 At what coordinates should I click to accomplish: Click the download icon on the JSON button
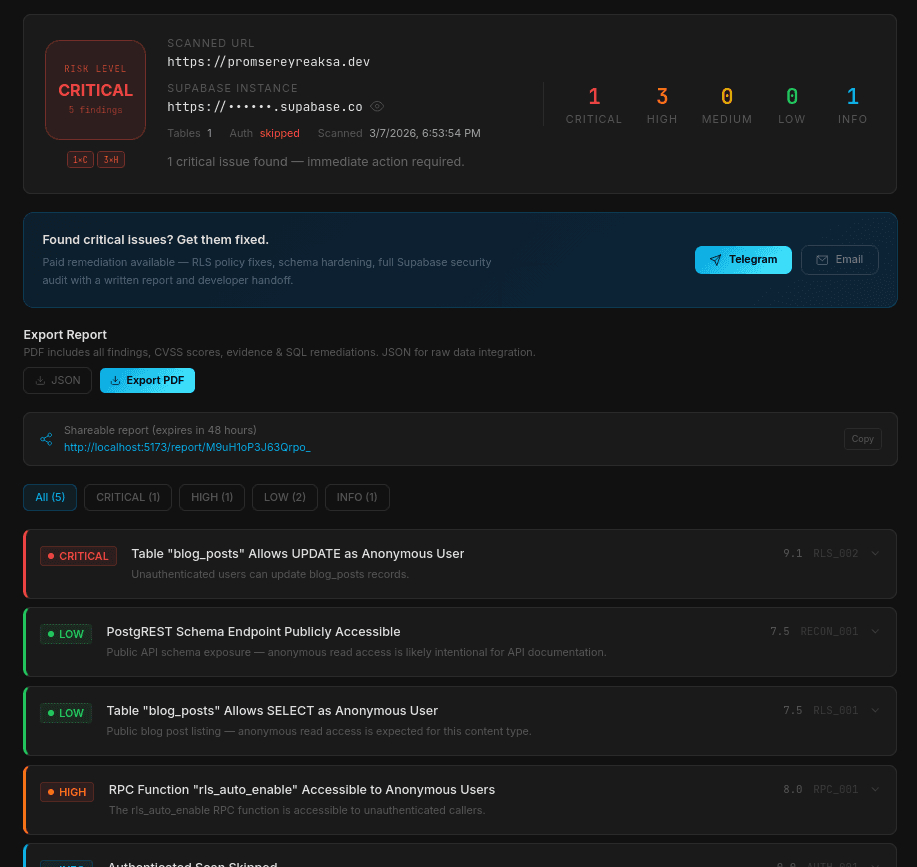tap(38, 380)
